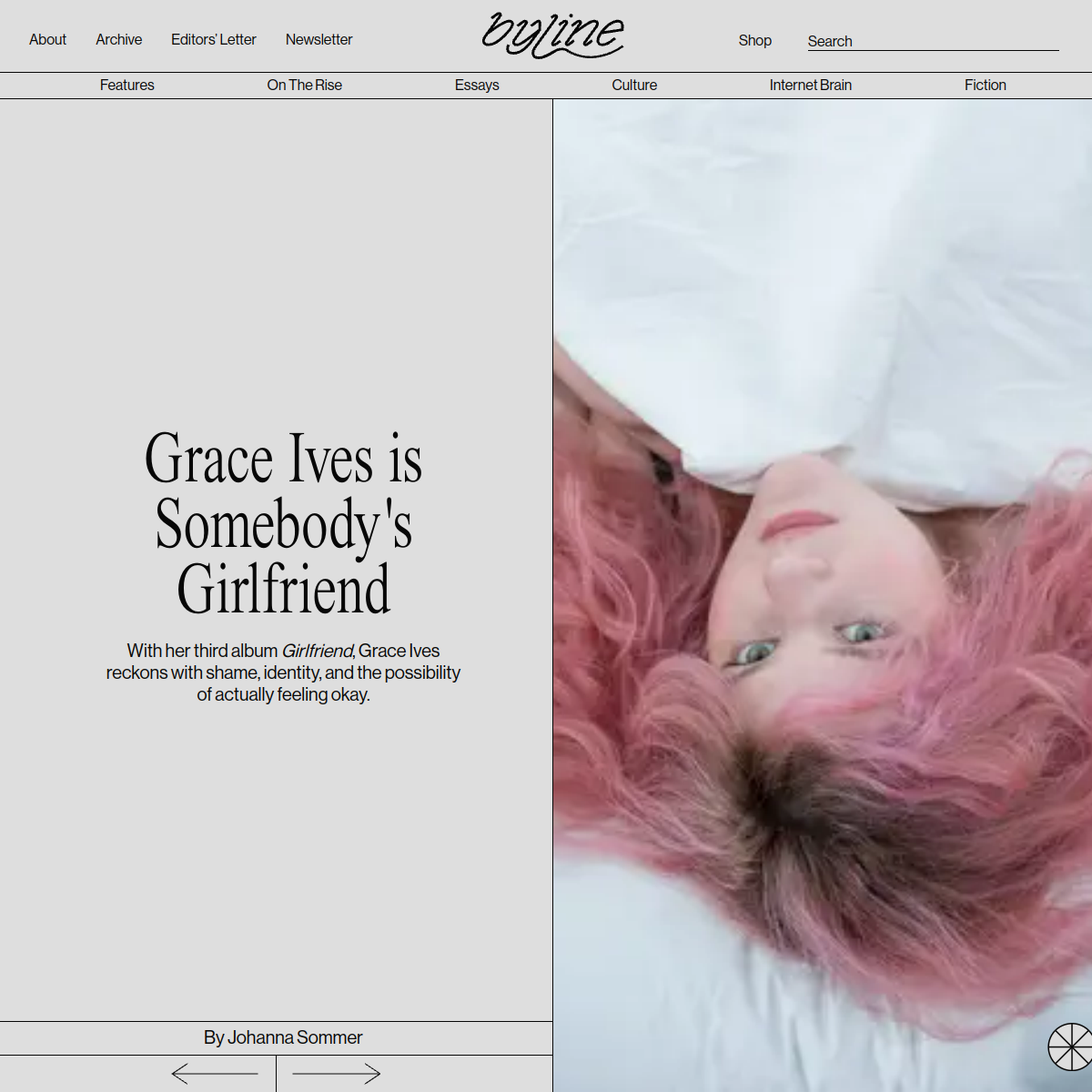Switch to the Essays section
This screenshot has height=1092, width=1092.
pos(477,85)
